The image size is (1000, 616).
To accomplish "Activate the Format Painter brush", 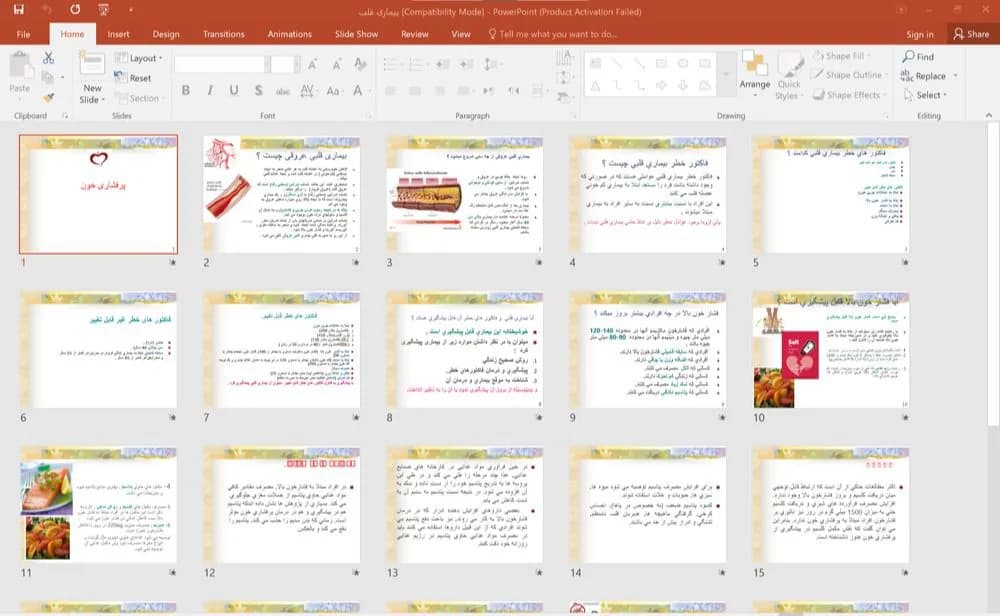I will pos(48,97).
